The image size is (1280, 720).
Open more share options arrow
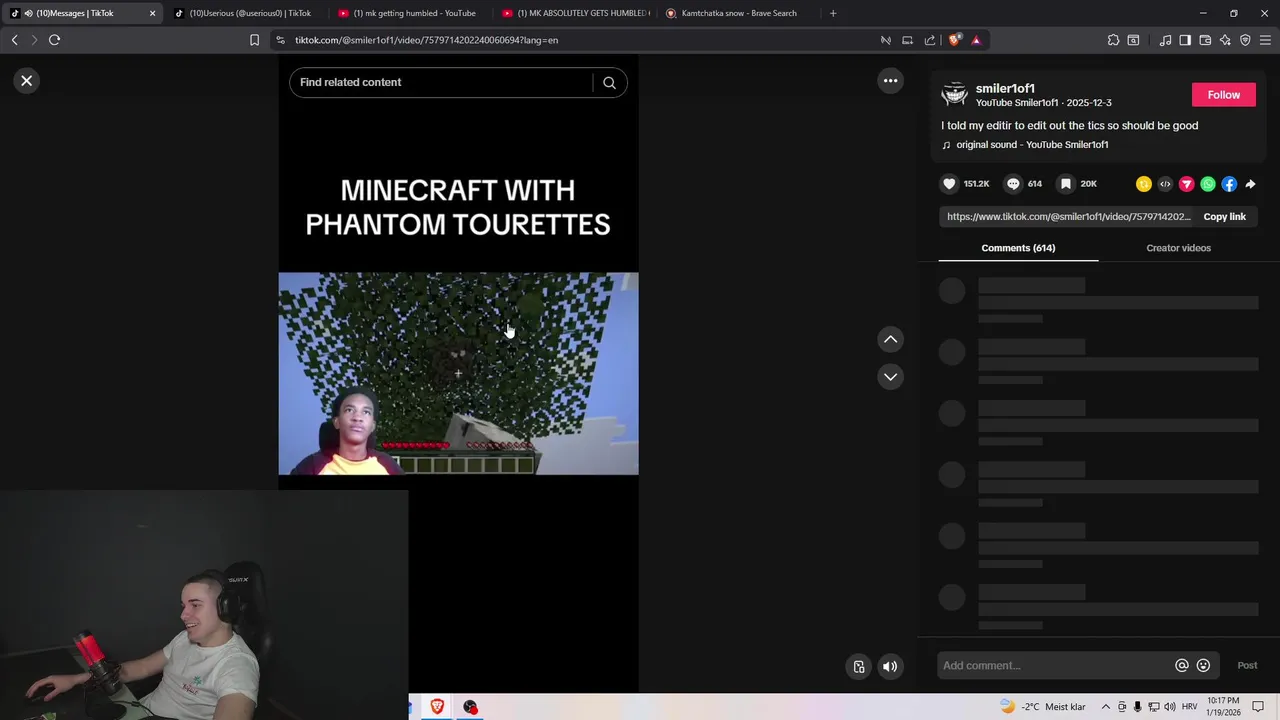[1250, 184]
